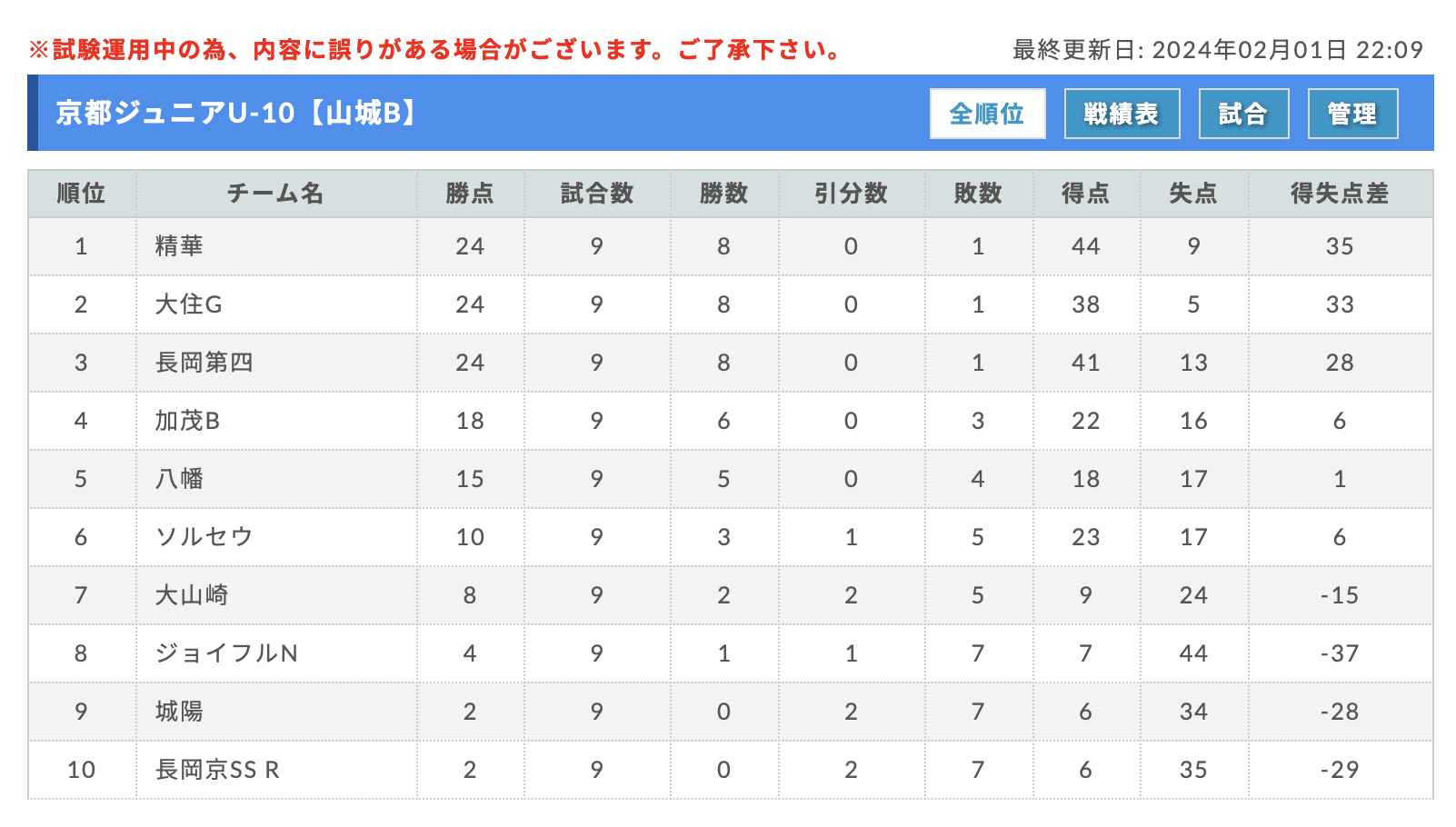Select team 八幡
Image resolution: width=1456 pixels, height=827 pixels.
tap(179, 479)
